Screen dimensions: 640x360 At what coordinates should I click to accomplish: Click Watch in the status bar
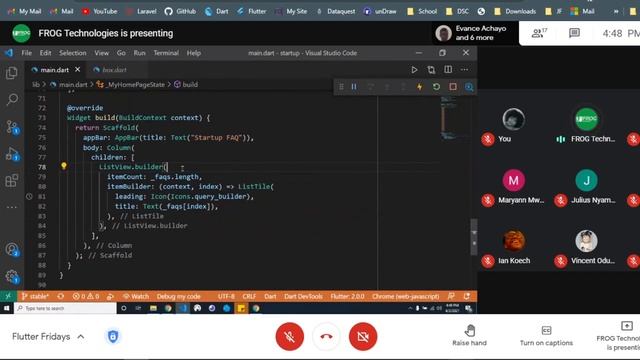[136, 296]
